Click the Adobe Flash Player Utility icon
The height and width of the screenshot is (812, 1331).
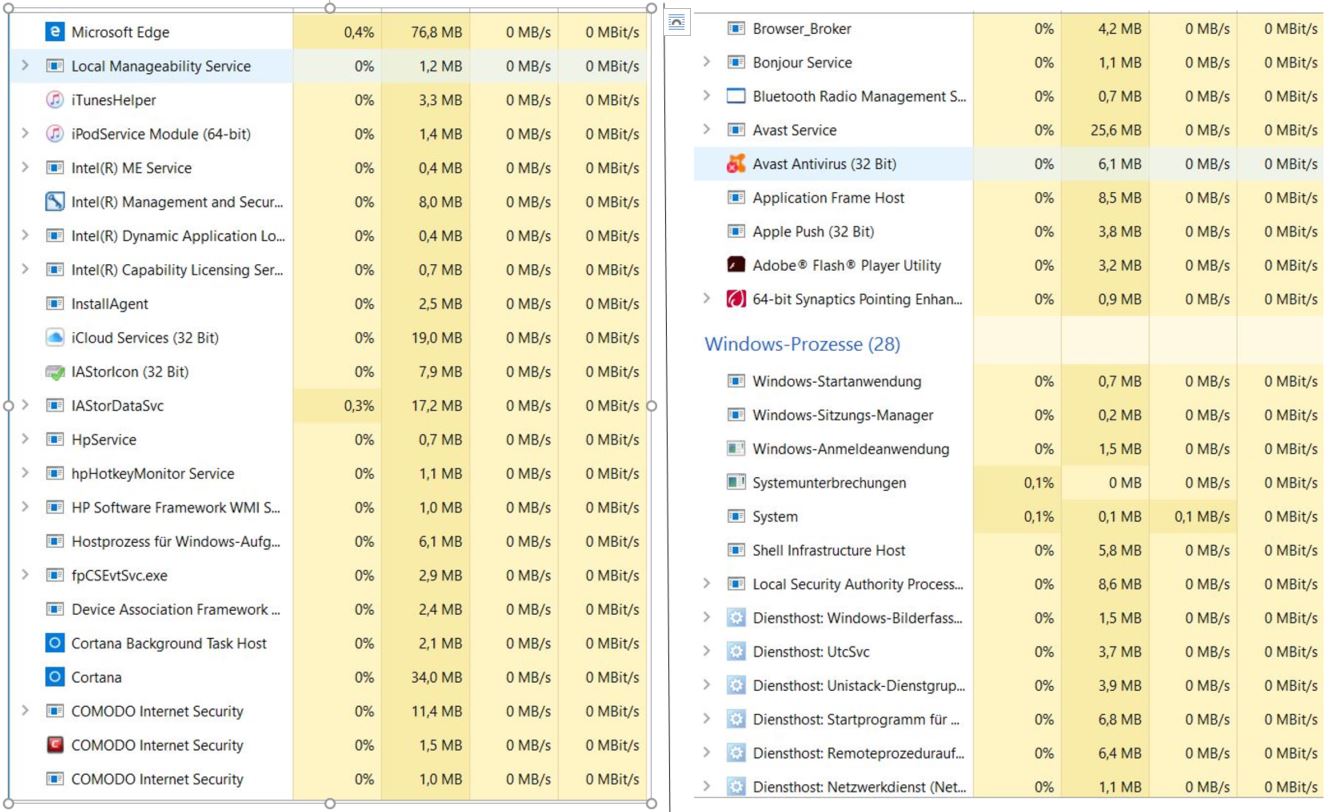[x=736, y=266]
